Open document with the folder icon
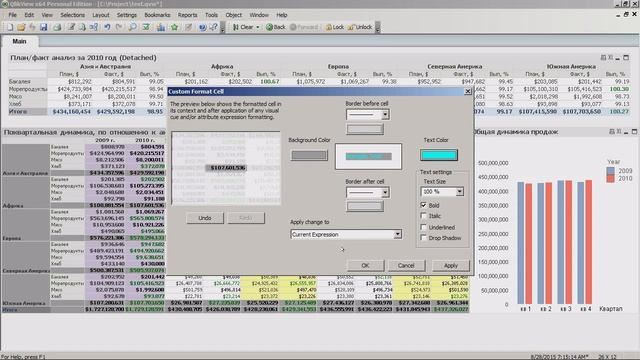The height and width of the screenshot is (360, 640). (20, 27)
